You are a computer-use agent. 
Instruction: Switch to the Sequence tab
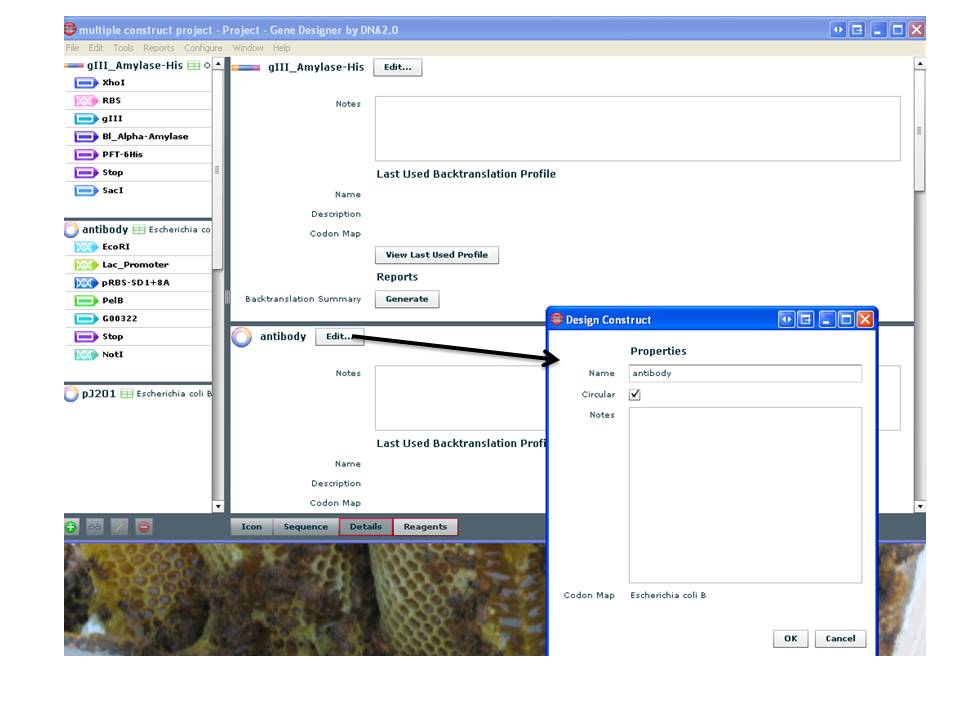tap(306, 527)
